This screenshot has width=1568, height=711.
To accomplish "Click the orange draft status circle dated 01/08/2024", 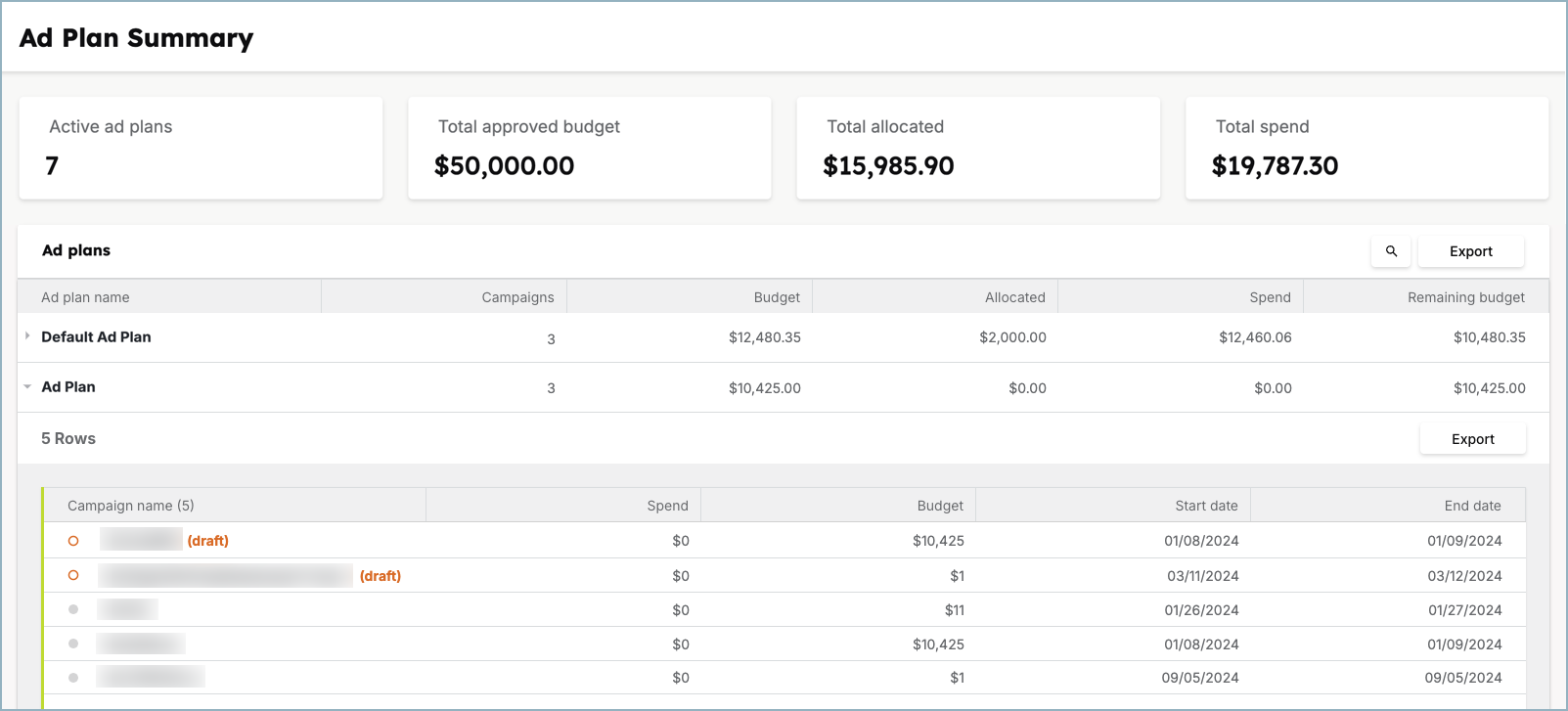I will click(73, 541).
